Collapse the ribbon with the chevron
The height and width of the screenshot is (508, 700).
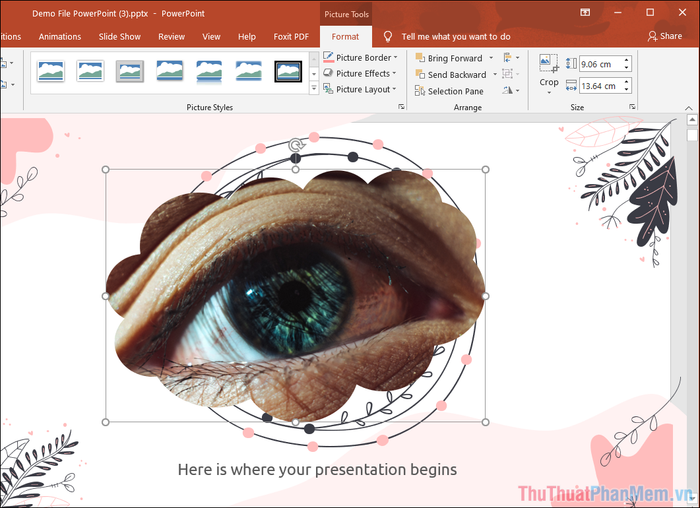pyautogui.click(x=689, y=108)
